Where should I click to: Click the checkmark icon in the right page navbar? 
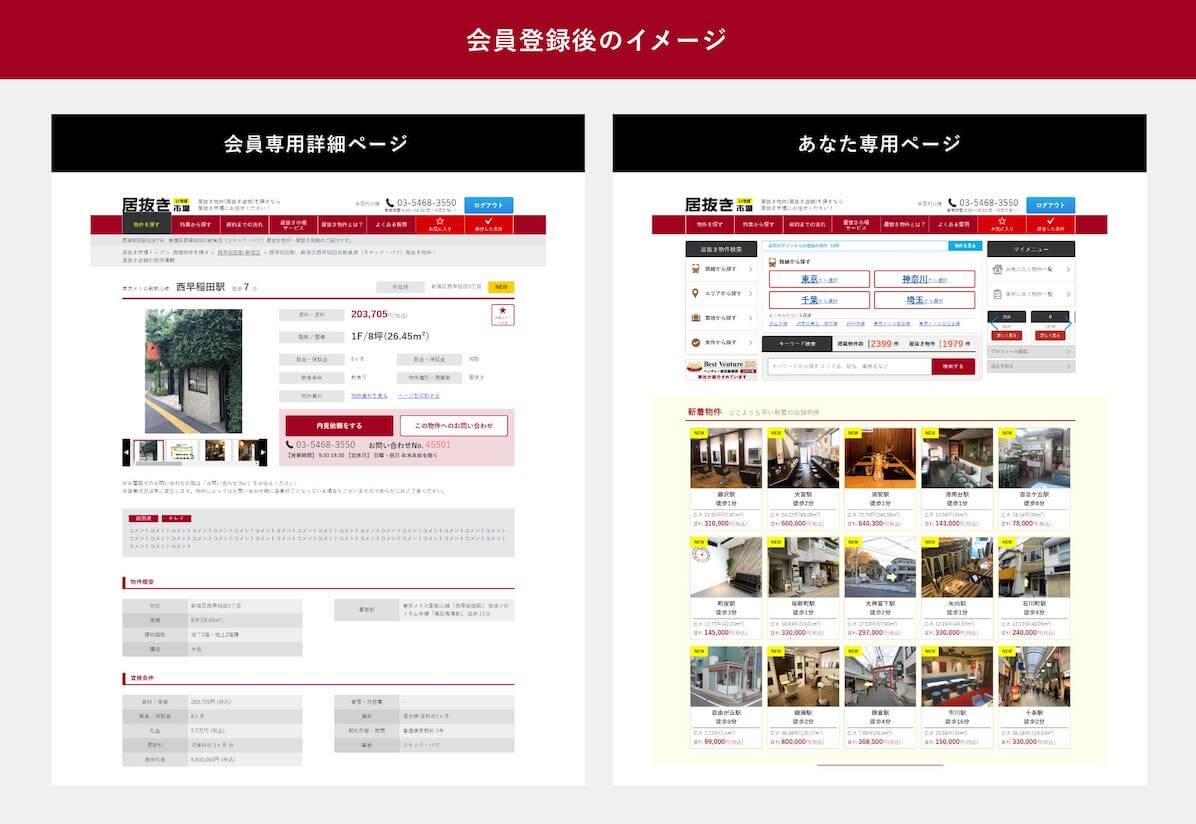[x=1050, y=221]
